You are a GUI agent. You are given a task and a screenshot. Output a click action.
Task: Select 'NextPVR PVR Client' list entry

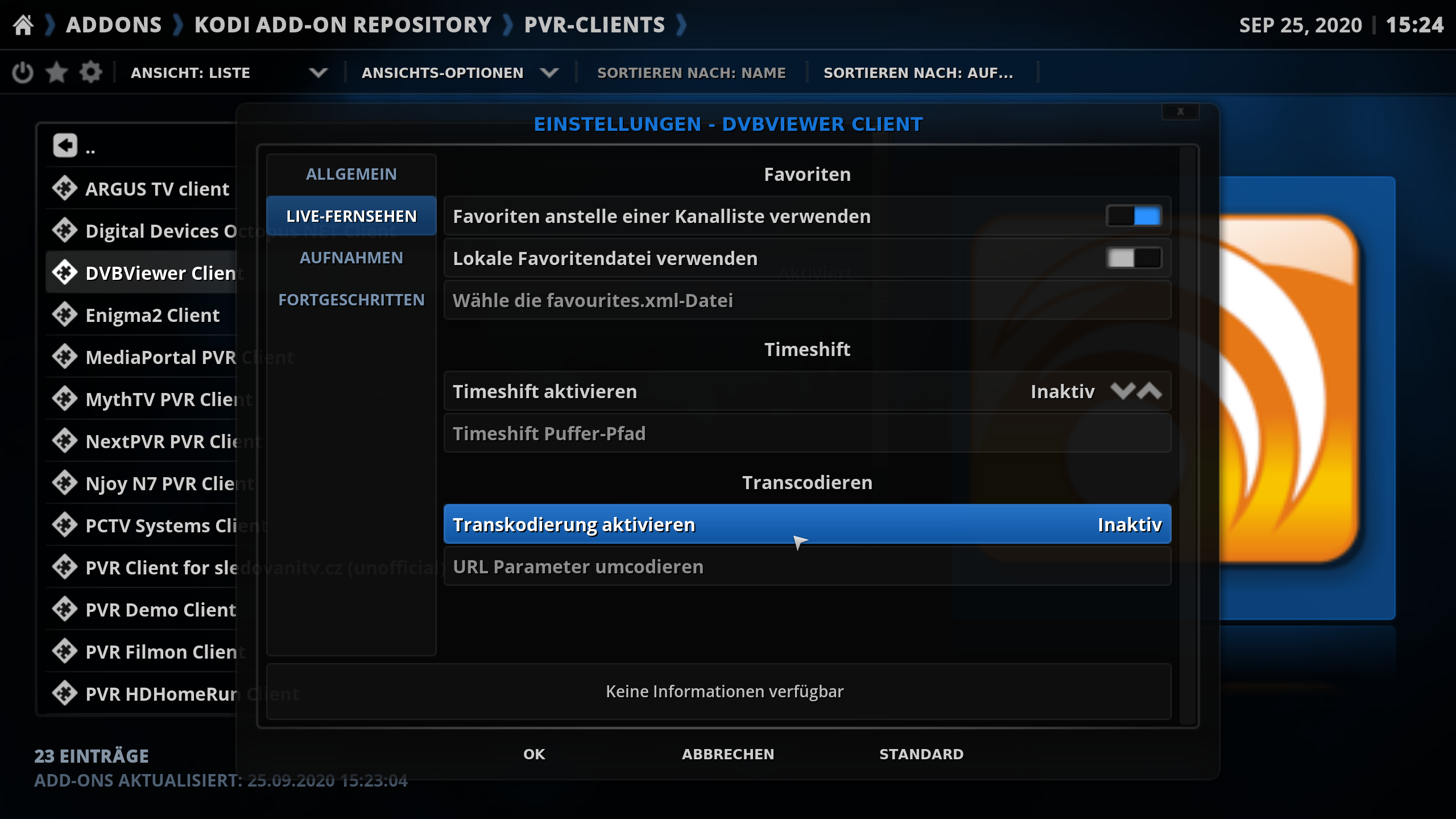click(x=141, y=441)
